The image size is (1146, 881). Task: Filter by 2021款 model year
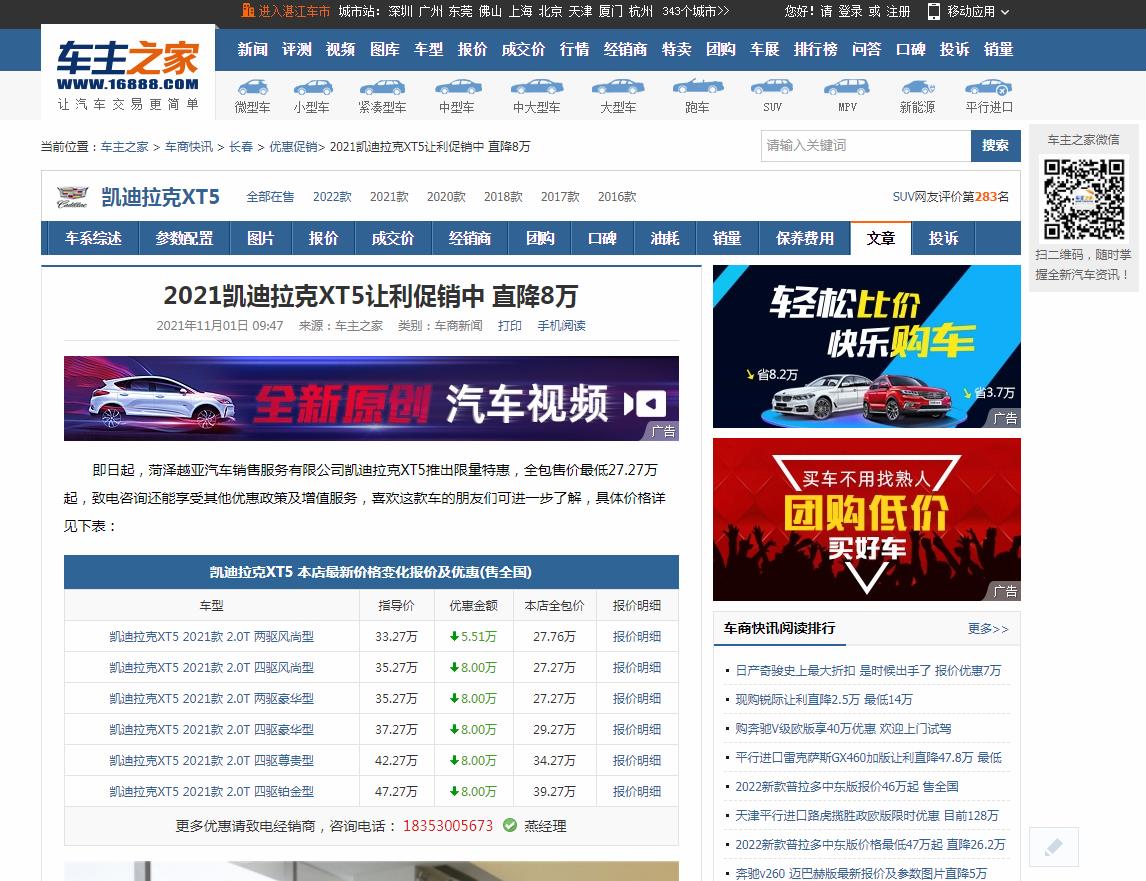pyautogui.click(x=389, y=197)
